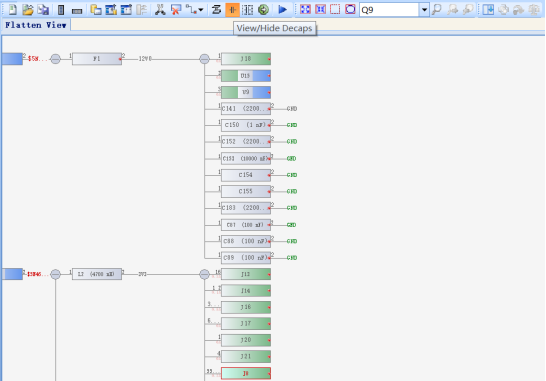Click the horizontal component bar icon
Image resolution: width=546 pixels, height=381 pixels.
(x=77, y=11)
